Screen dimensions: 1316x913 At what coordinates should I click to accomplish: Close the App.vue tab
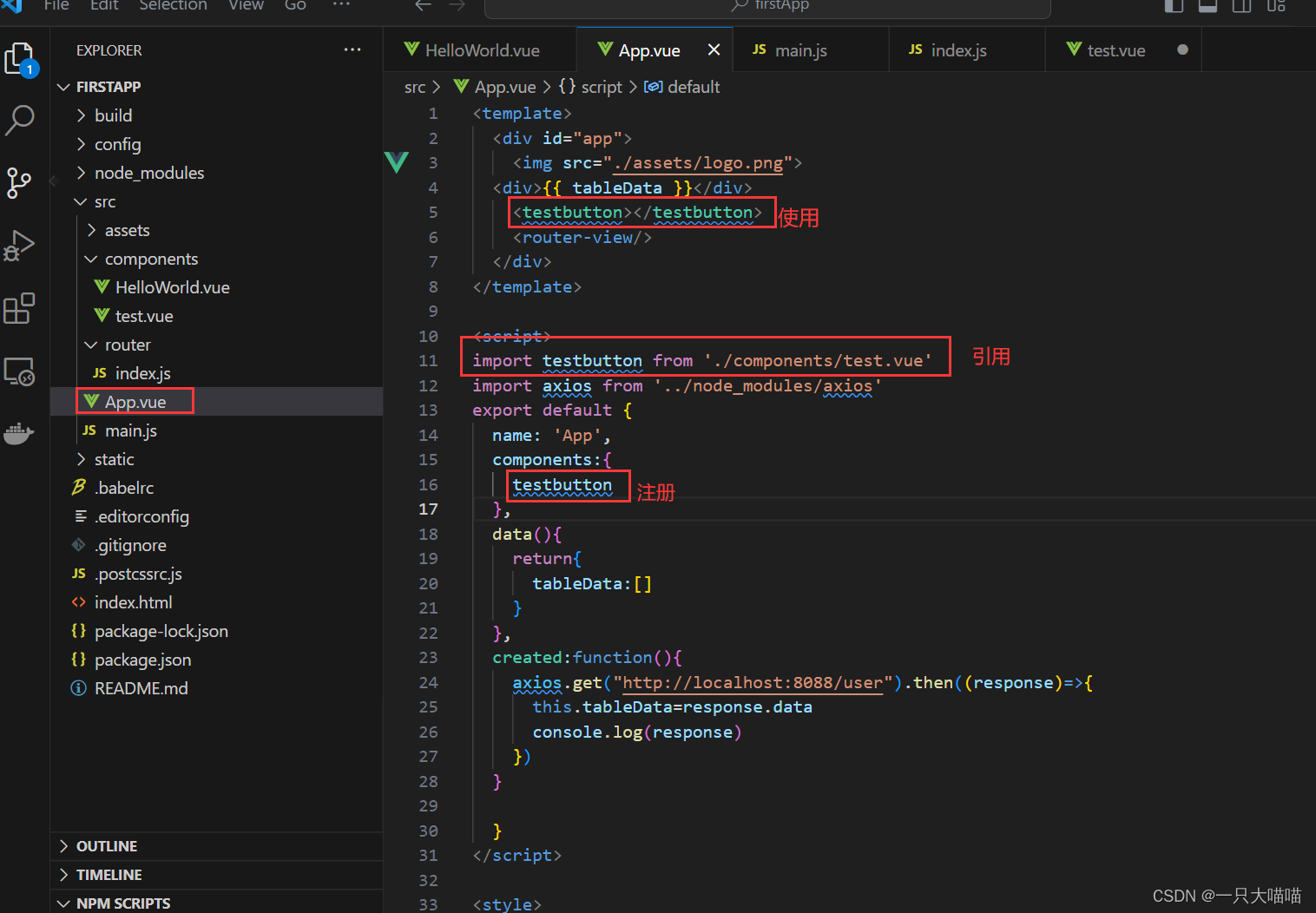tap(714, 49)
